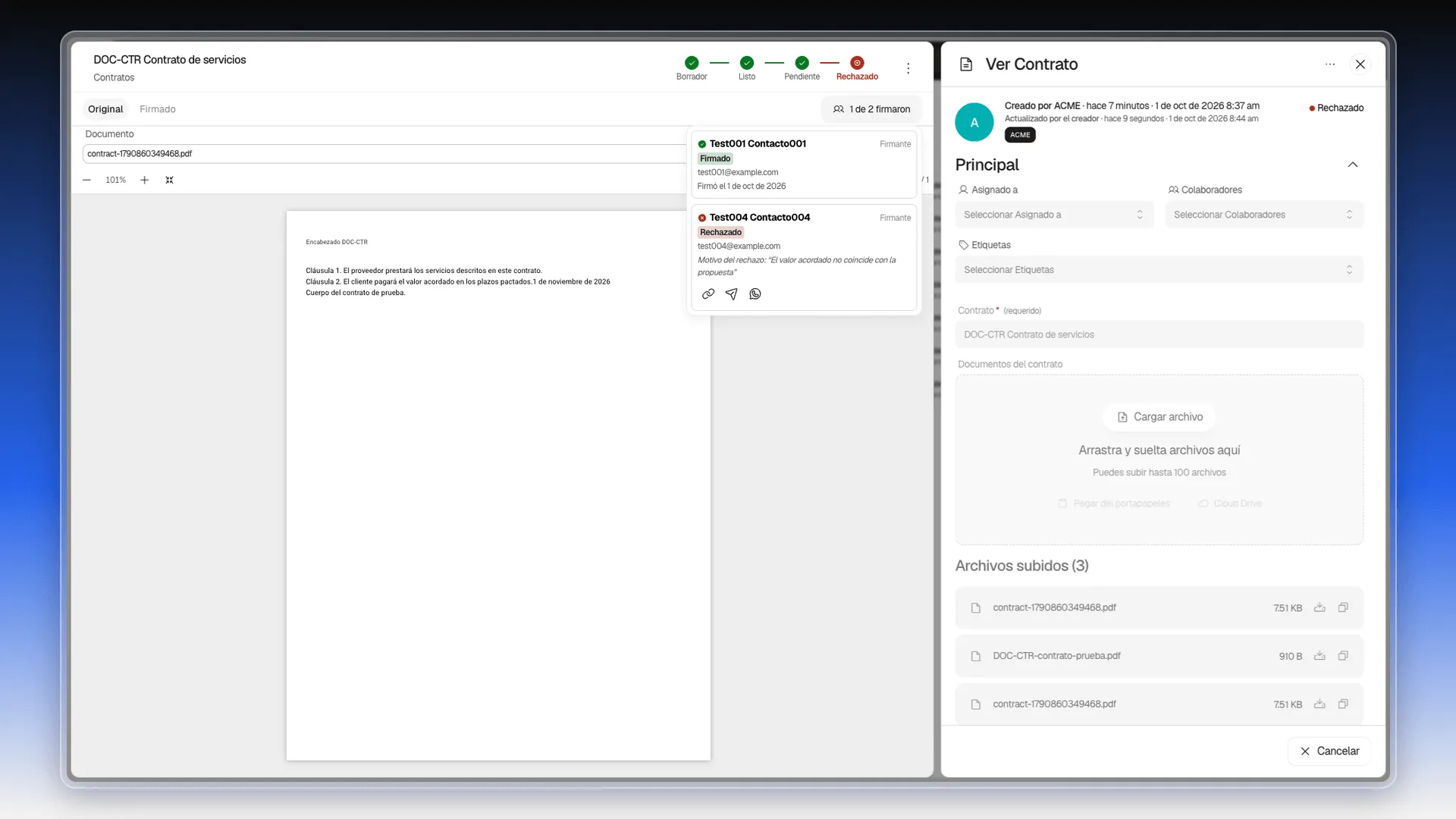
Task: Share via WhatsApp icon for Test004
Action: click(755, 294)
